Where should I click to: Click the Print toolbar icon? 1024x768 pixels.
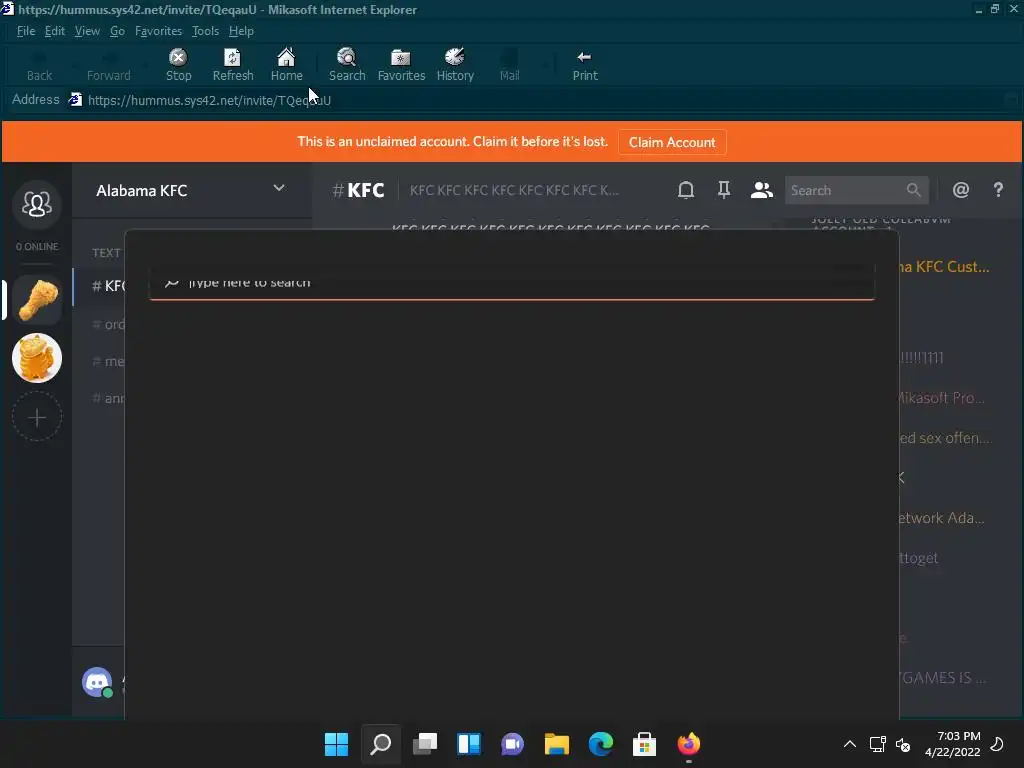[x=584, y=65]
